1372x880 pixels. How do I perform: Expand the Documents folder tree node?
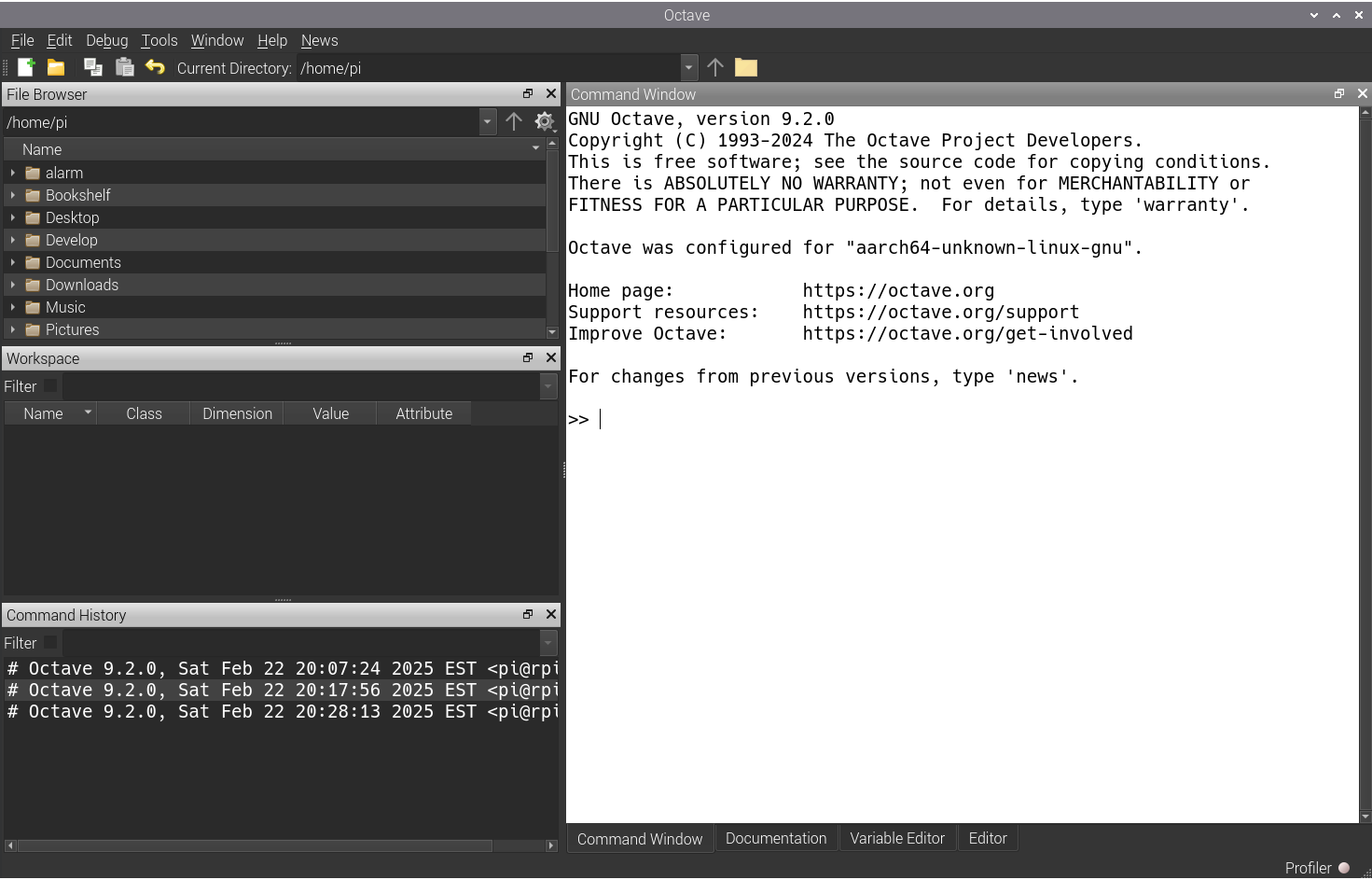[12, 262]
